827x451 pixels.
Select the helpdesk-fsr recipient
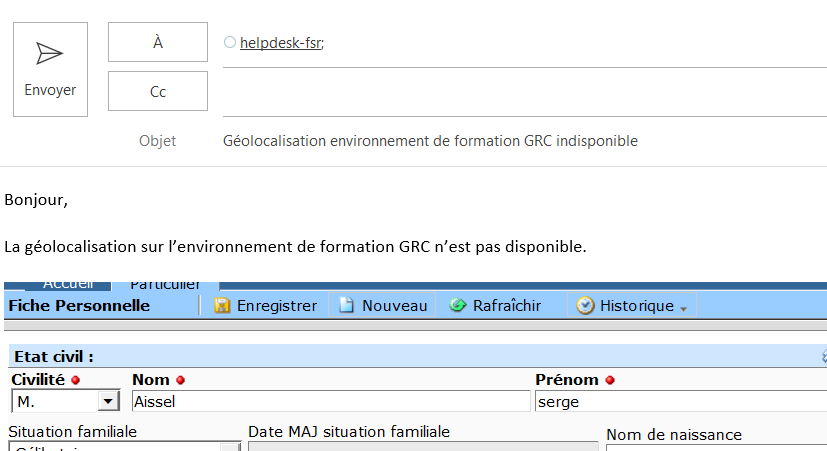[x=281, y=43]
